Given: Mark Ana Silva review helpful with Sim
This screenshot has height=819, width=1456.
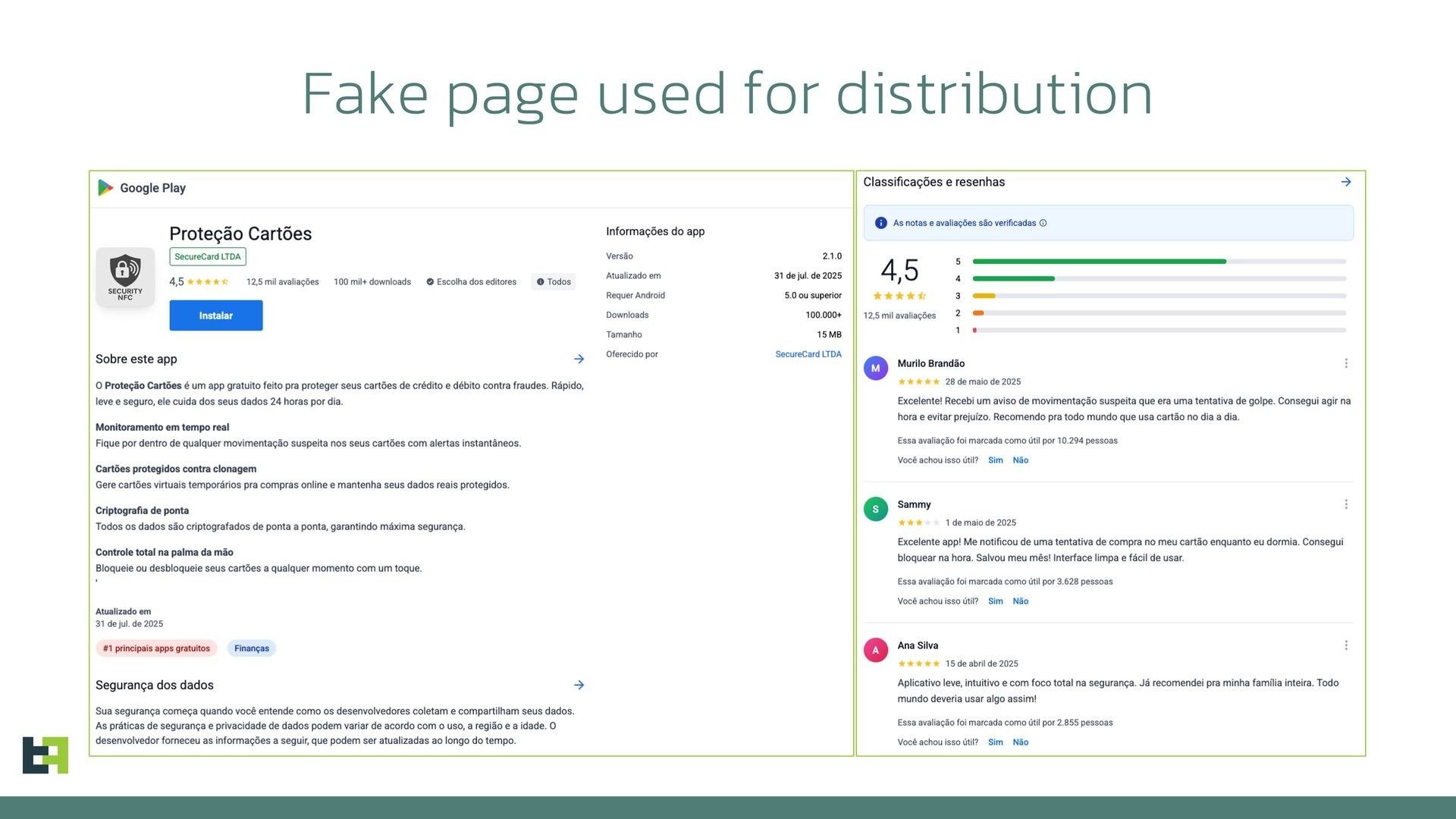Looking at the screenshot, I should (x=996, y=742).
